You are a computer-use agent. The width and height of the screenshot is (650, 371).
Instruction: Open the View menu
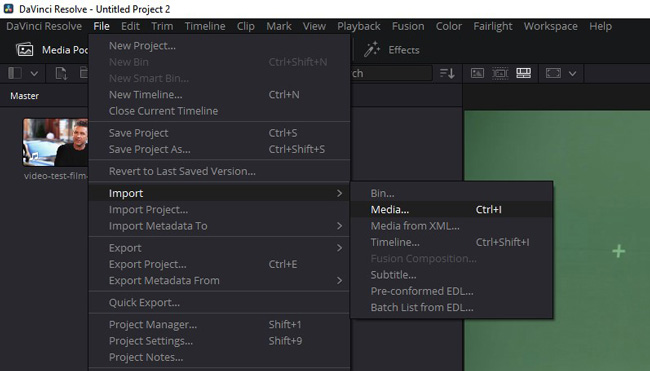314,26
